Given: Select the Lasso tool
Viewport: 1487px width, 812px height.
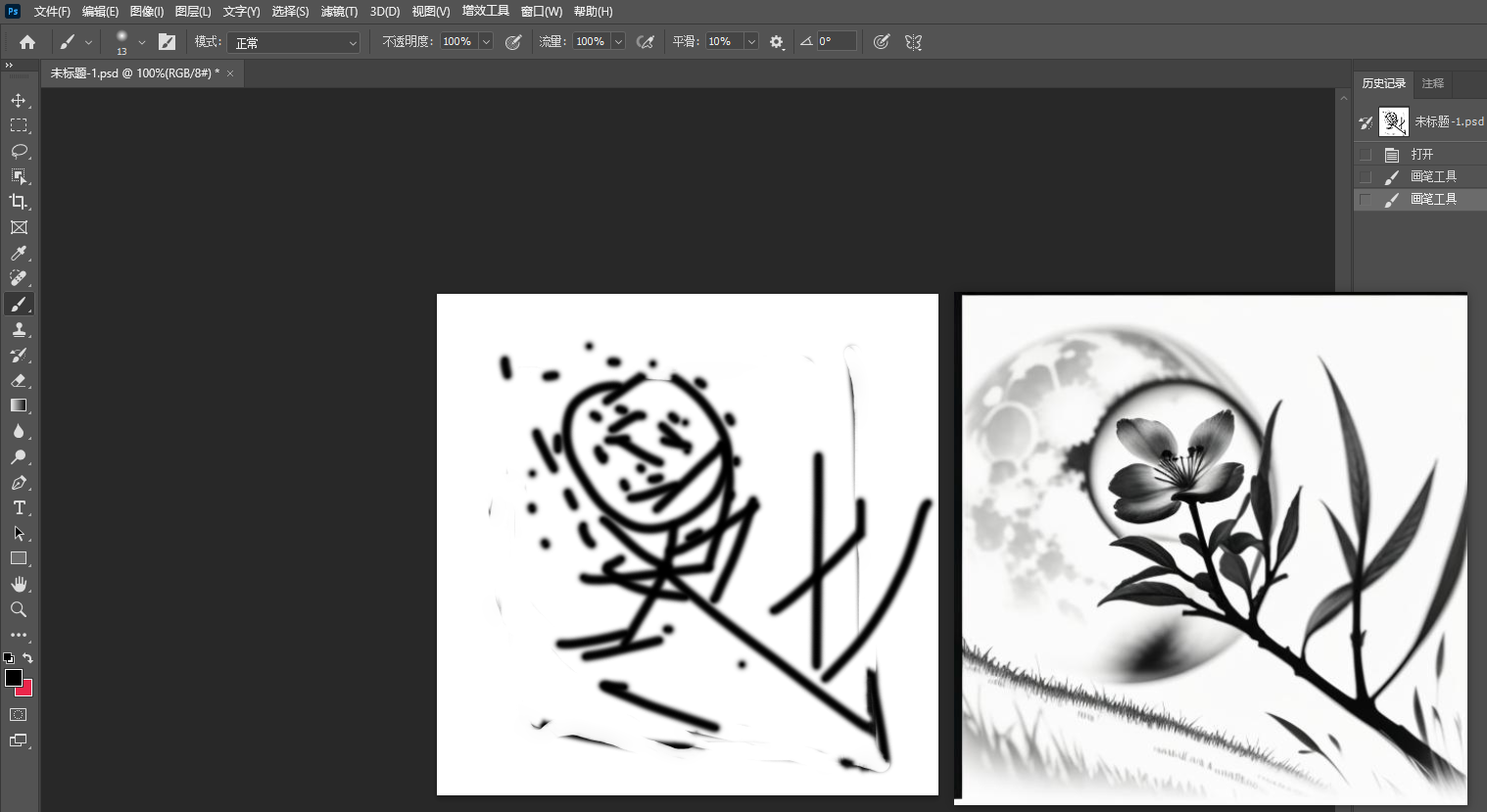Looking at the screenshot, I should pyautogui.click(x=19, y=151).
